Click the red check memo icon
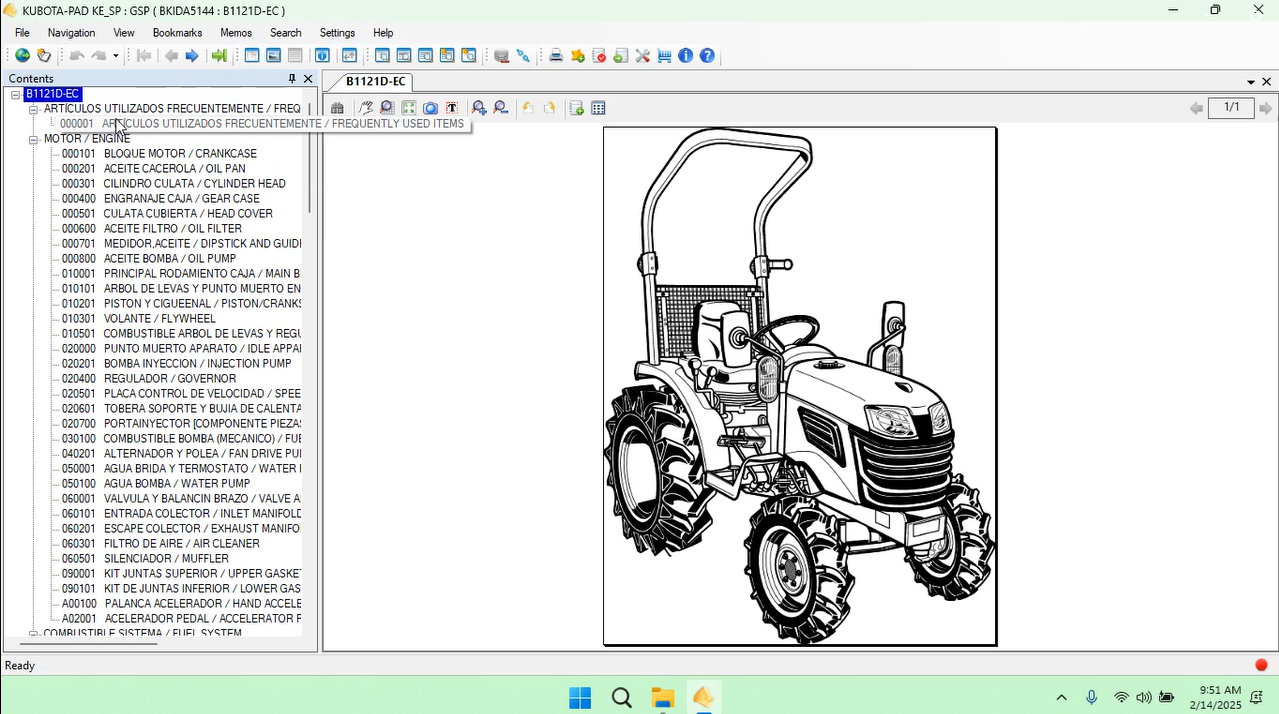 pyautogui.click(x=599, y=56)
